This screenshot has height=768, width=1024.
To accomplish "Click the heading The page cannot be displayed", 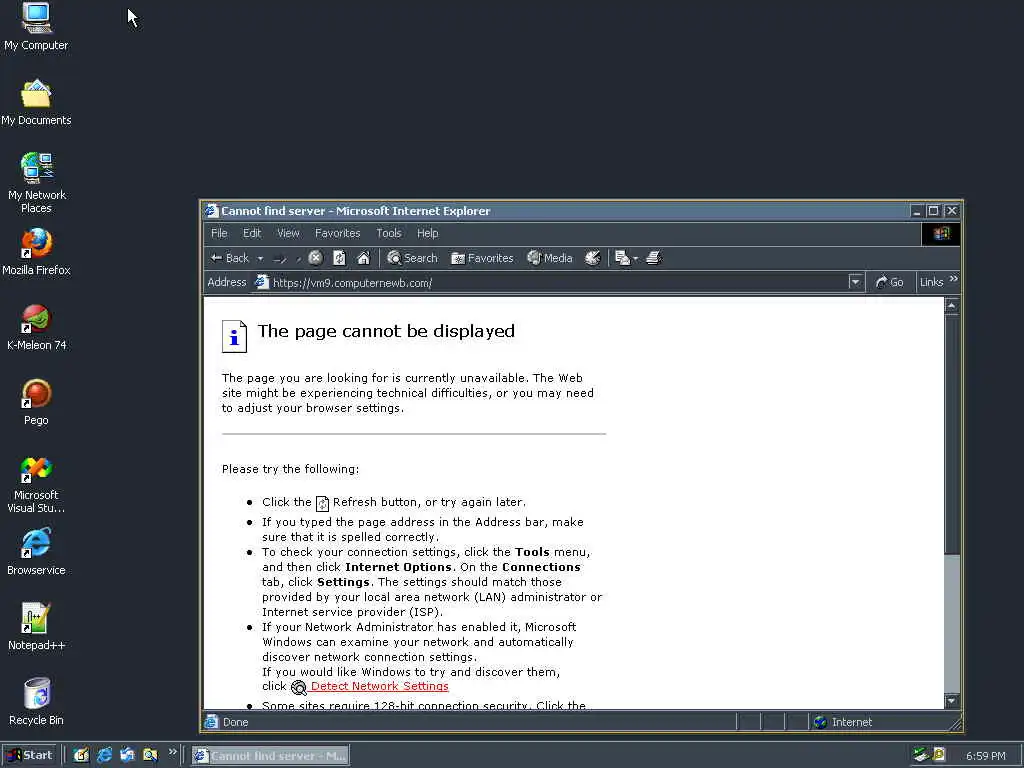I will pyautogui.click(x=386, y=331).
